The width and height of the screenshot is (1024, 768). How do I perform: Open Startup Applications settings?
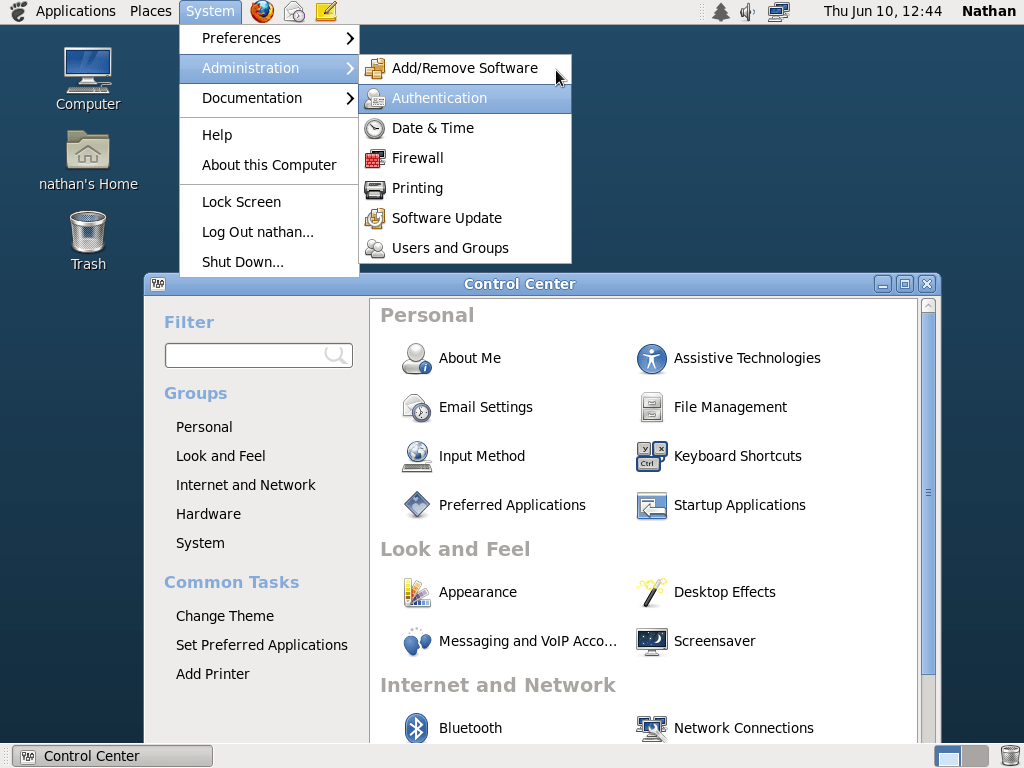(x=651, y=505)
